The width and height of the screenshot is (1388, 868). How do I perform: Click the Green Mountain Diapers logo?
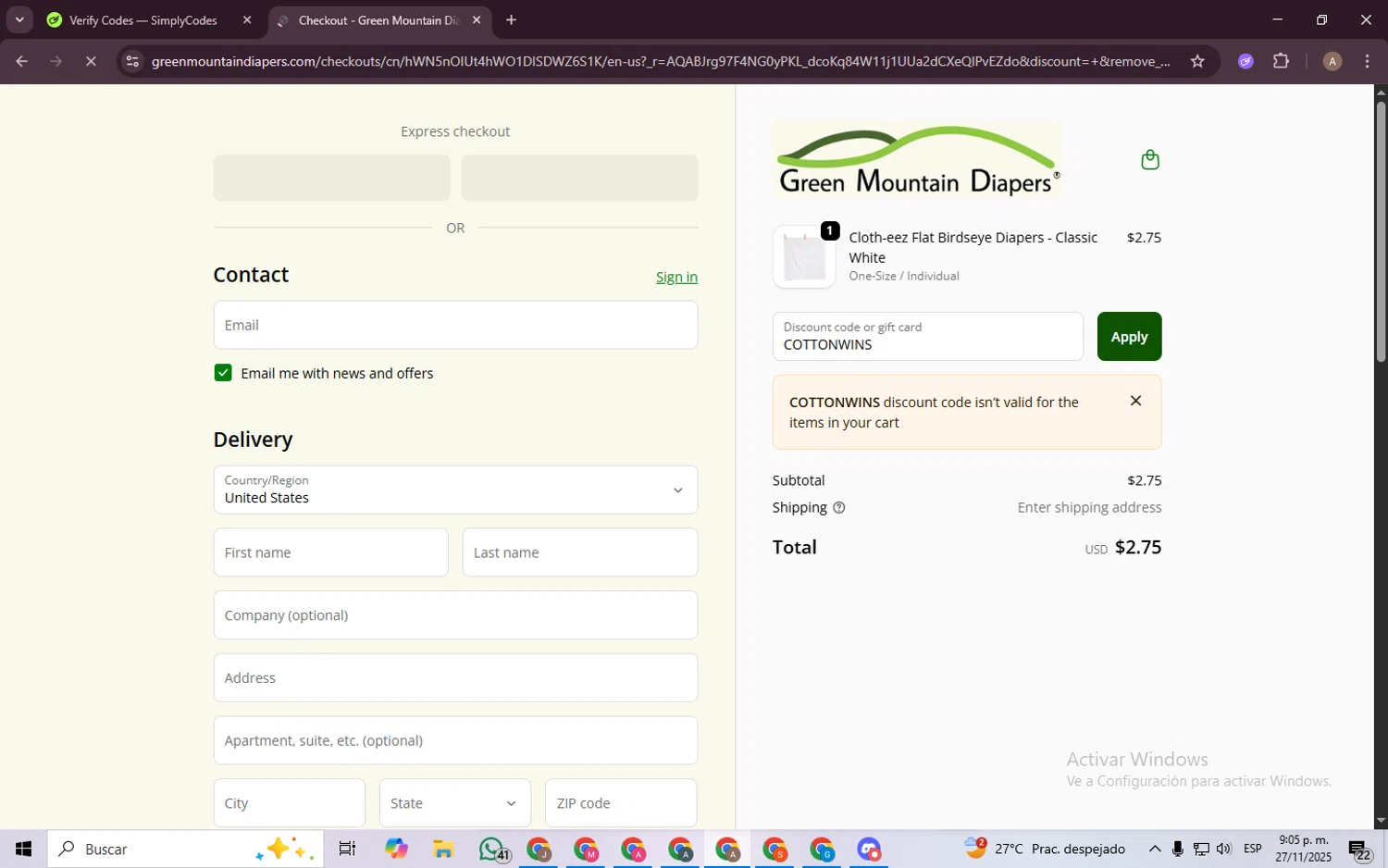[917, 160]
